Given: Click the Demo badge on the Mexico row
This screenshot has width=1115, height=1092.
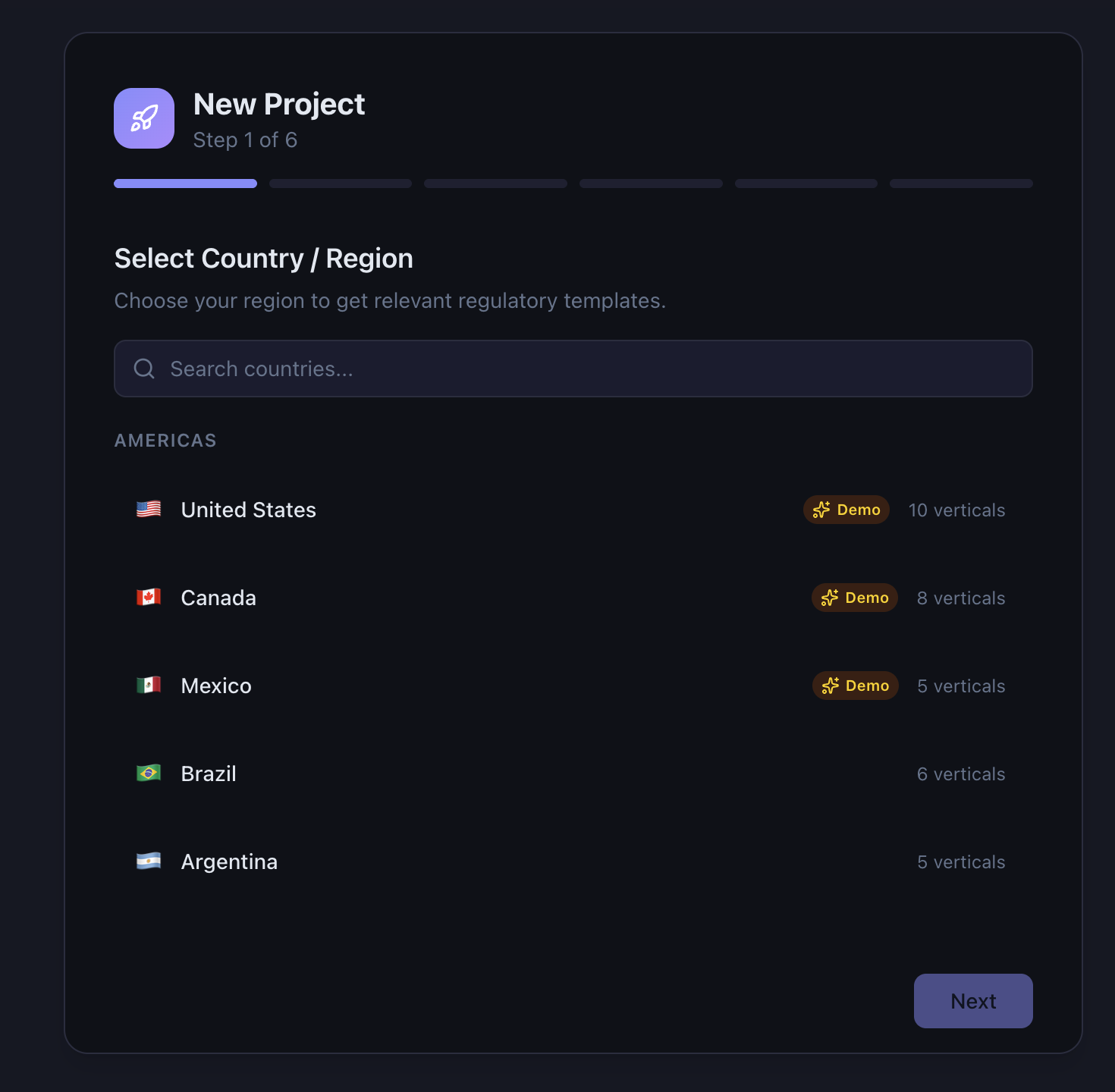Looking at the screenshot, I should tap(855, 686).
